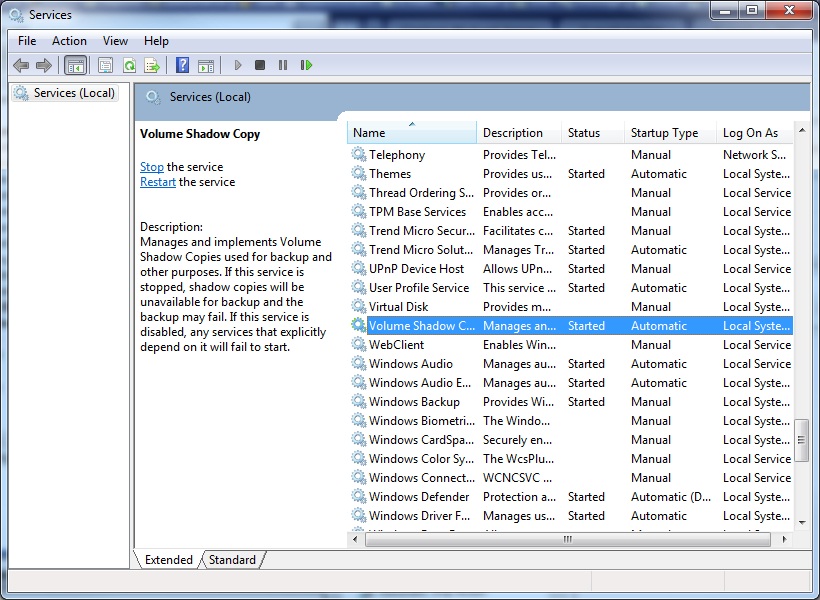Click the Pause Service icon
Screen dimensions: 820x600
283,65
